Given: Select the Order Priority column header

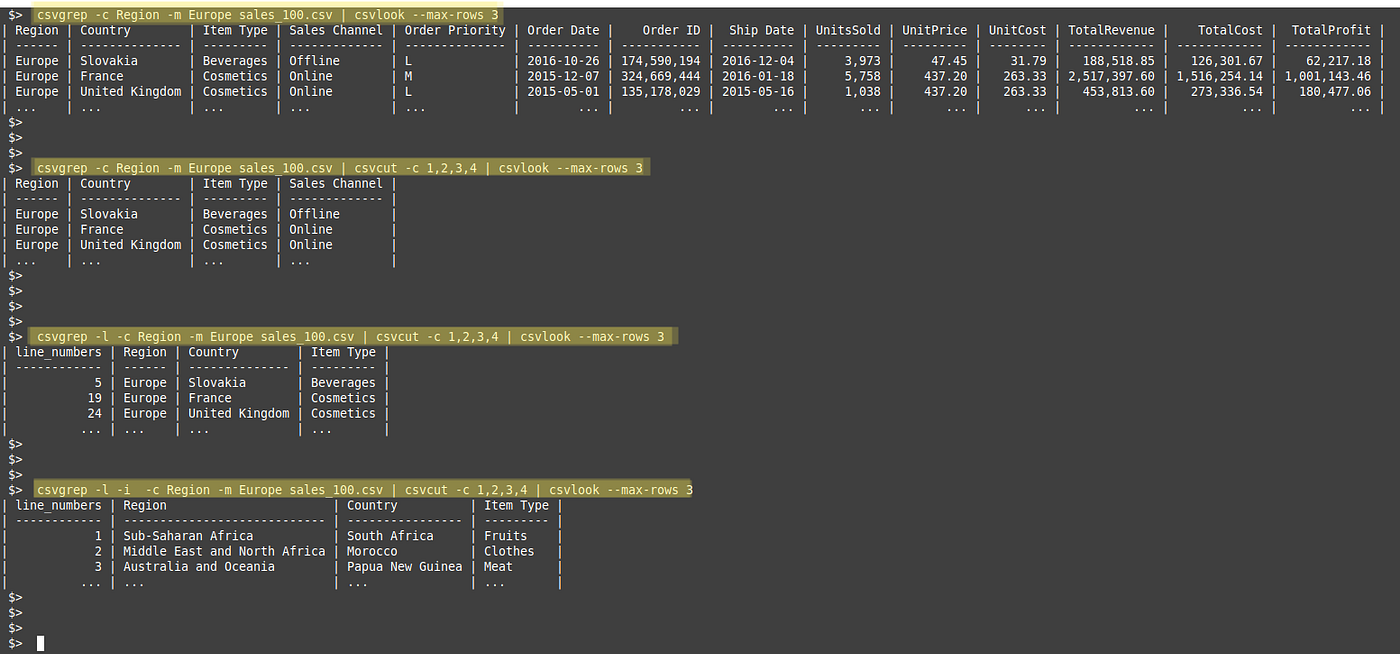Looking at the screenshot, I should point(455,30).
